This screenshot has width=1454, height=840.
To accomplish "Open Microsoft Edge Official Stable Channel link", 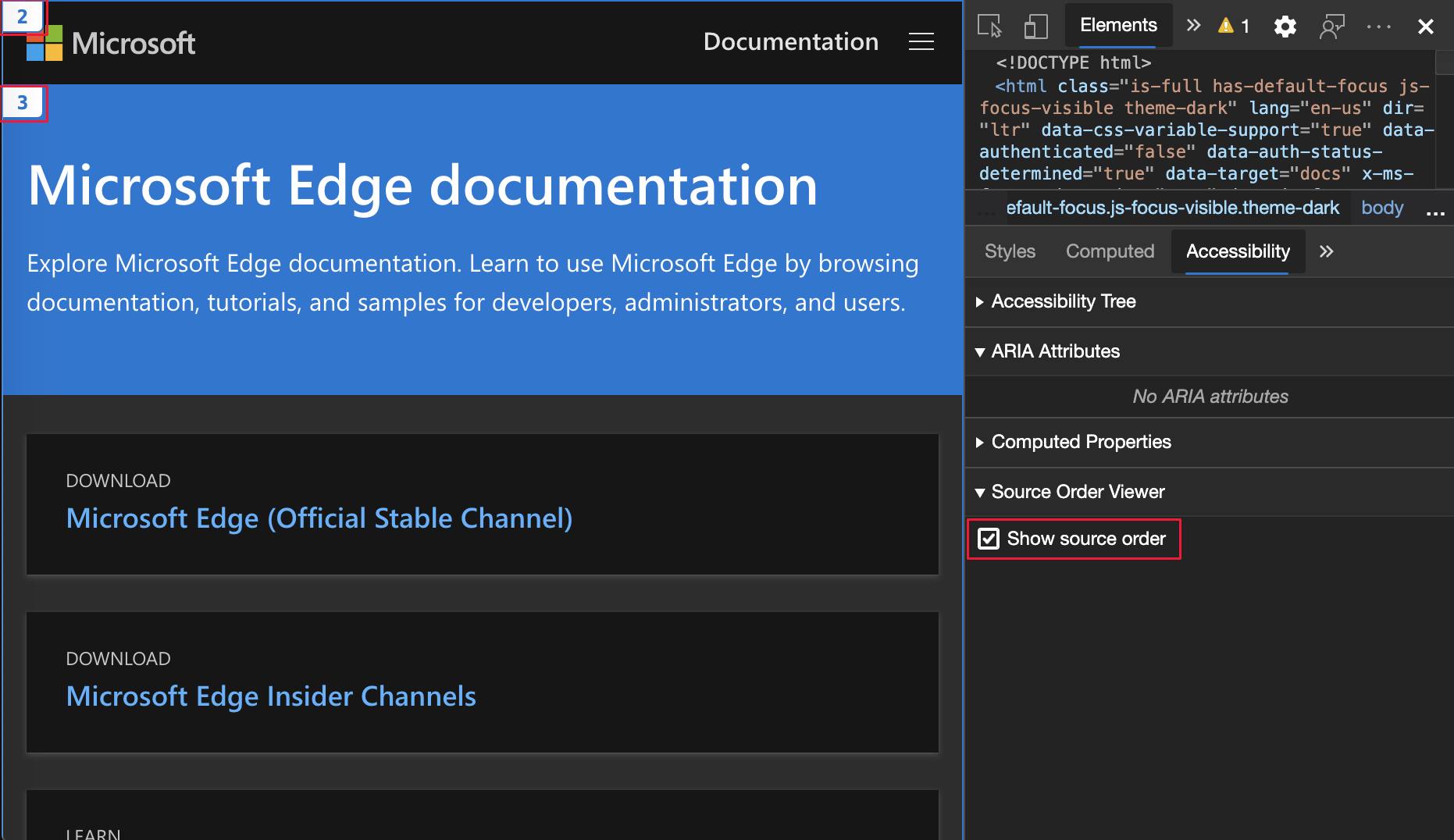I will 319,518.
